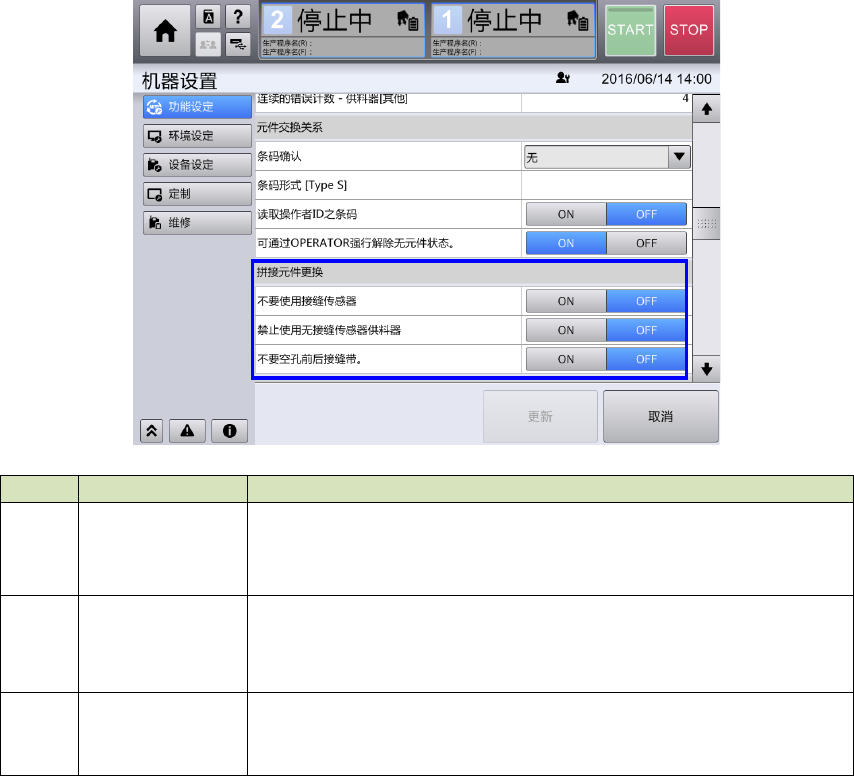Select lane 1 停止中 status panel
854x776 pixels.
click(513, 30)
